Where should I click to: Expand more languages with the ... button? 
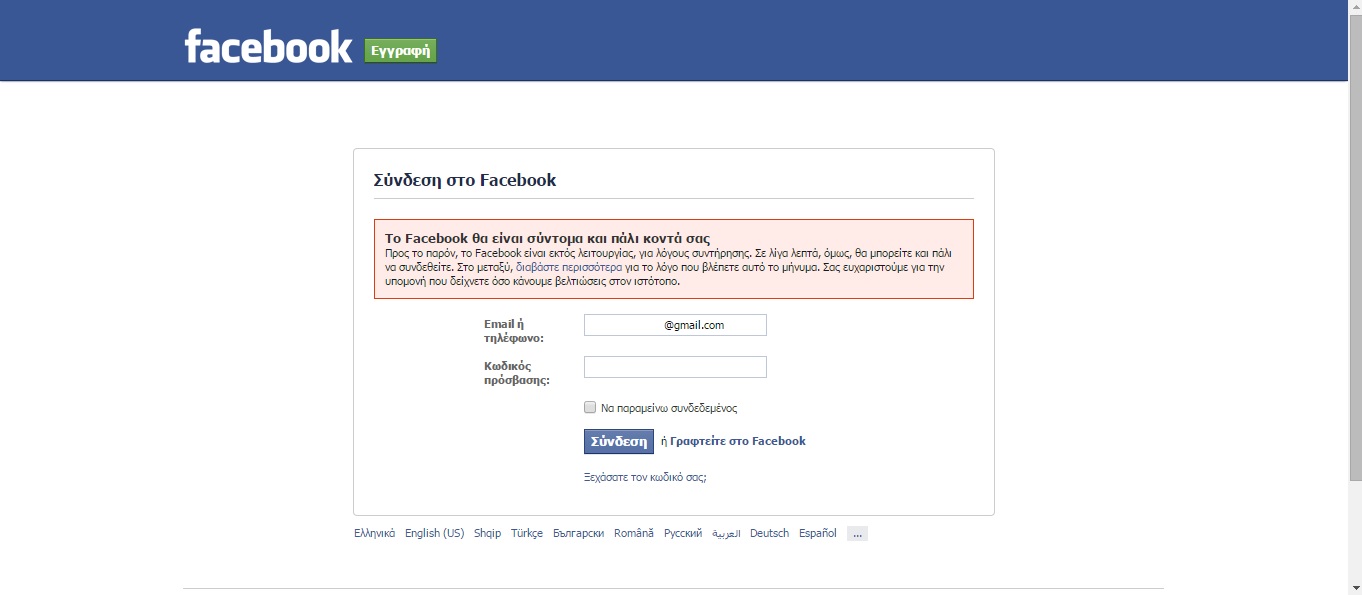coord(857,534)
